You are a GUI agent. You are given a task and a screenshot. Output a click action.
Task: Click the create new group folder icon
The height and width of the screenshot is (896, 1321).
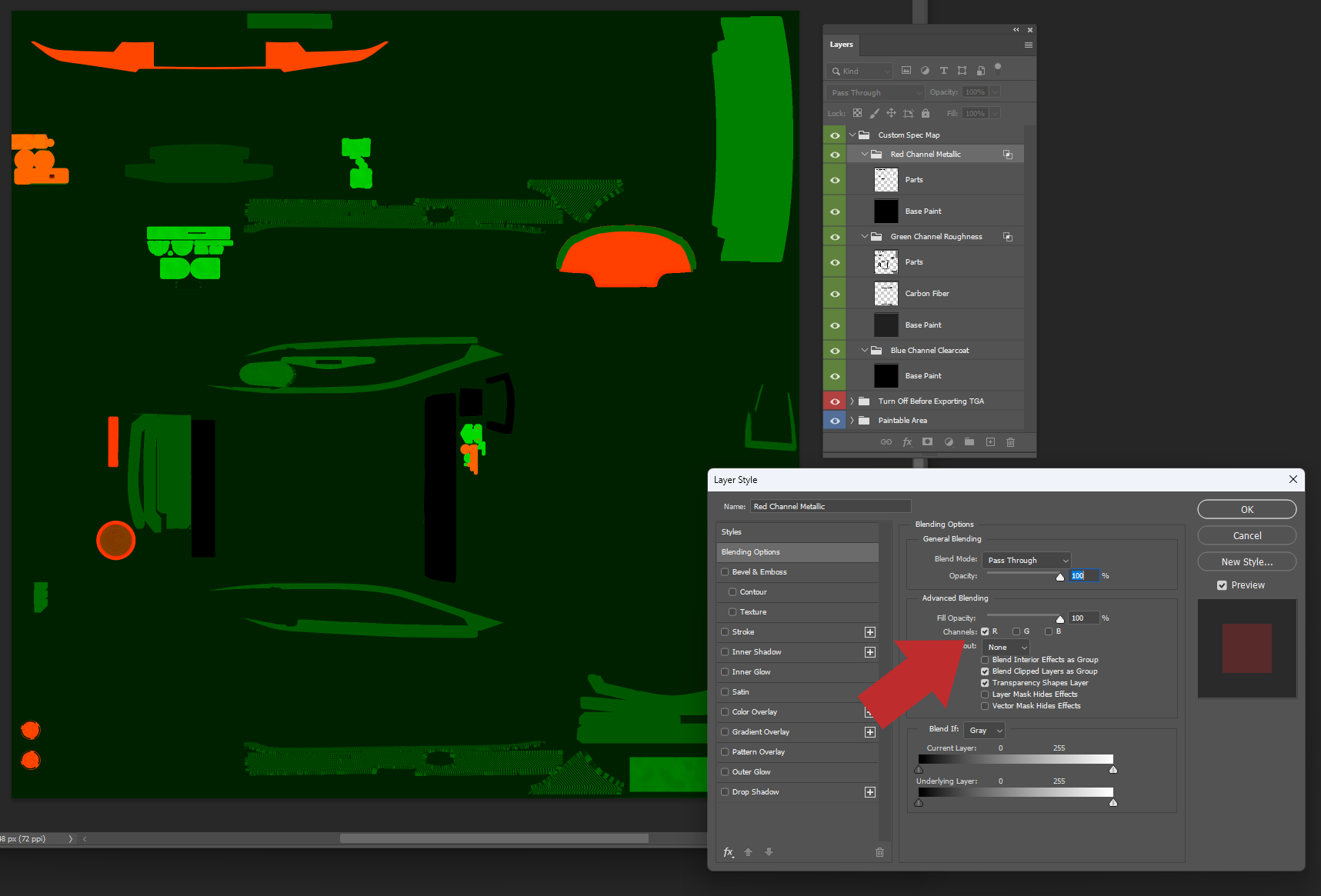tap(969, 442)
